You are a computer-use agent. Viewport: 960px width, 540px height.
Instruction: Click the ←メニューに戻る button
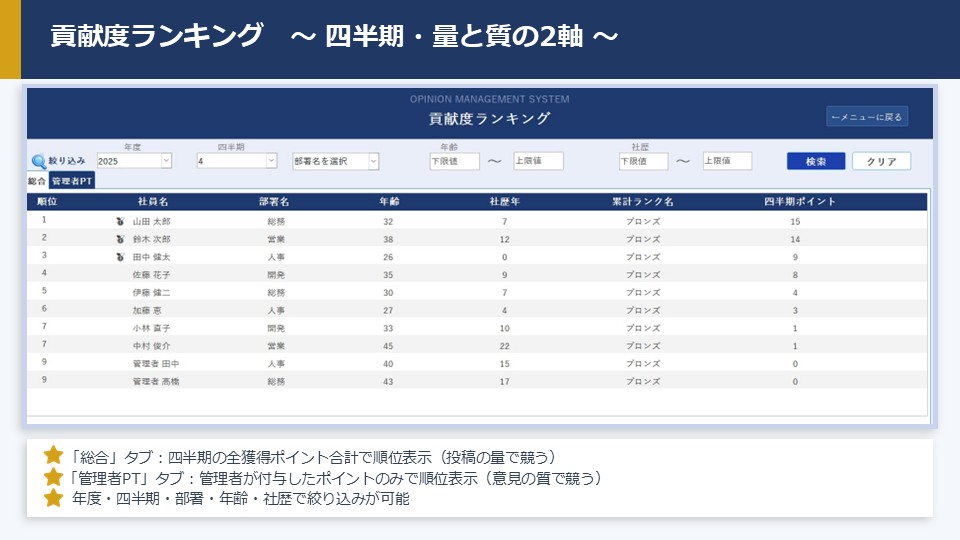867,117
